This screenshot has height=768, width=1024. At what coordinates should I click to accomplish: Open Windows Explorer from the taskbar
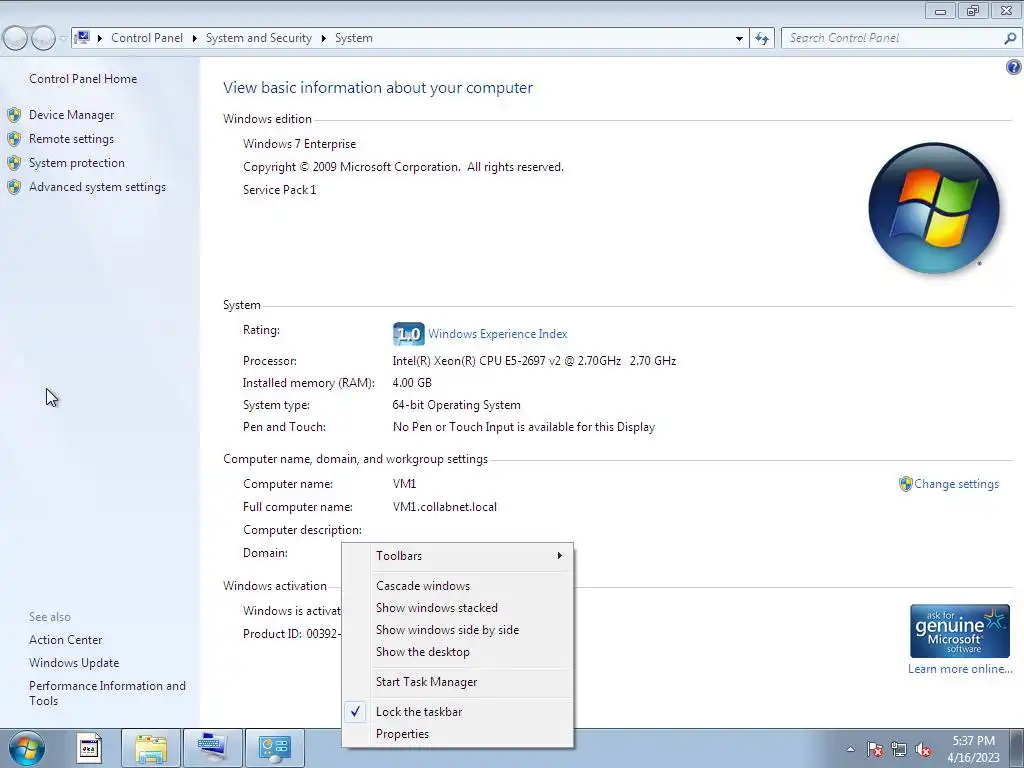pyautogui.click(x=151, y=748)
